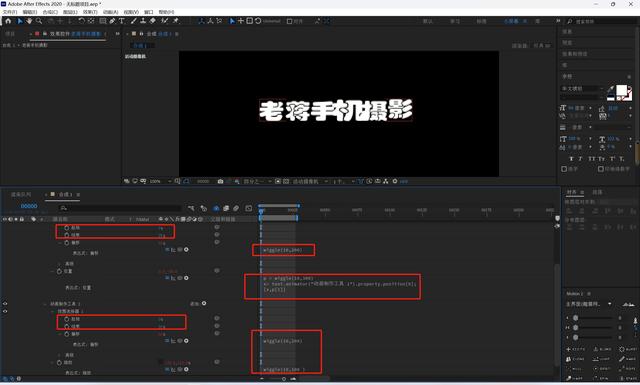Click the timeline zoom slider at the bottom

tap(284, 379)
